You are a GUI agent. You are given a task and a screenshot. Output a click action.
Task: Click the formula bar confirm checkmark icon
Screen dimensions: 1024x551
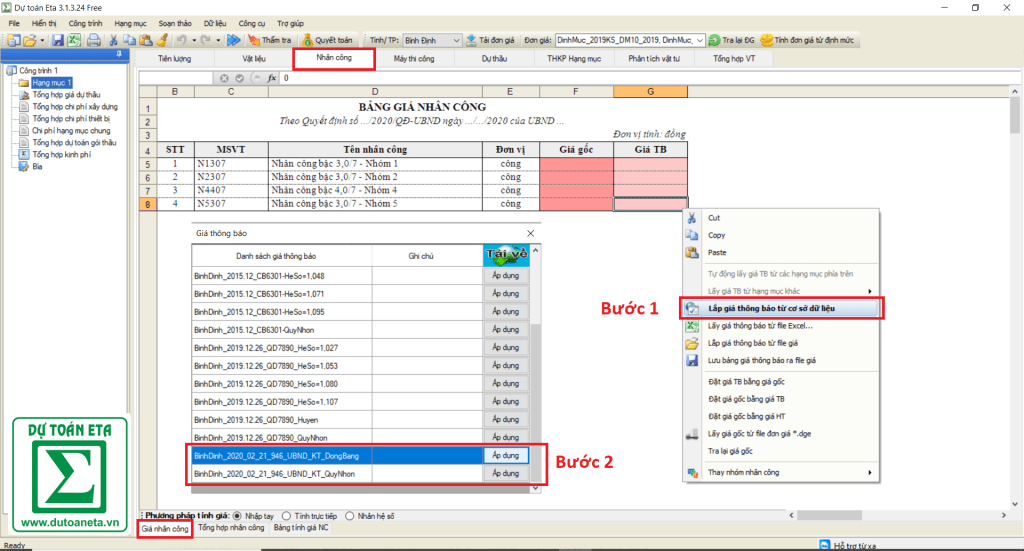tap(240, 78)
